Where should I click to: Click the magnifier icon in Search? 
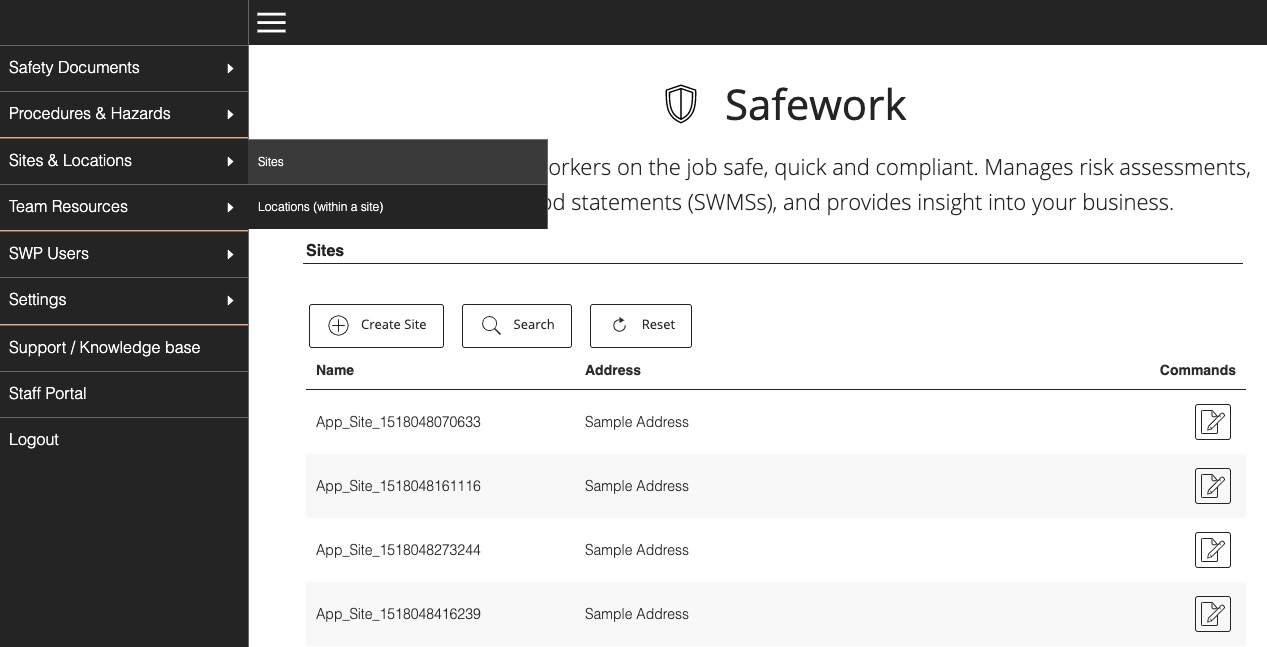point(491,325)
